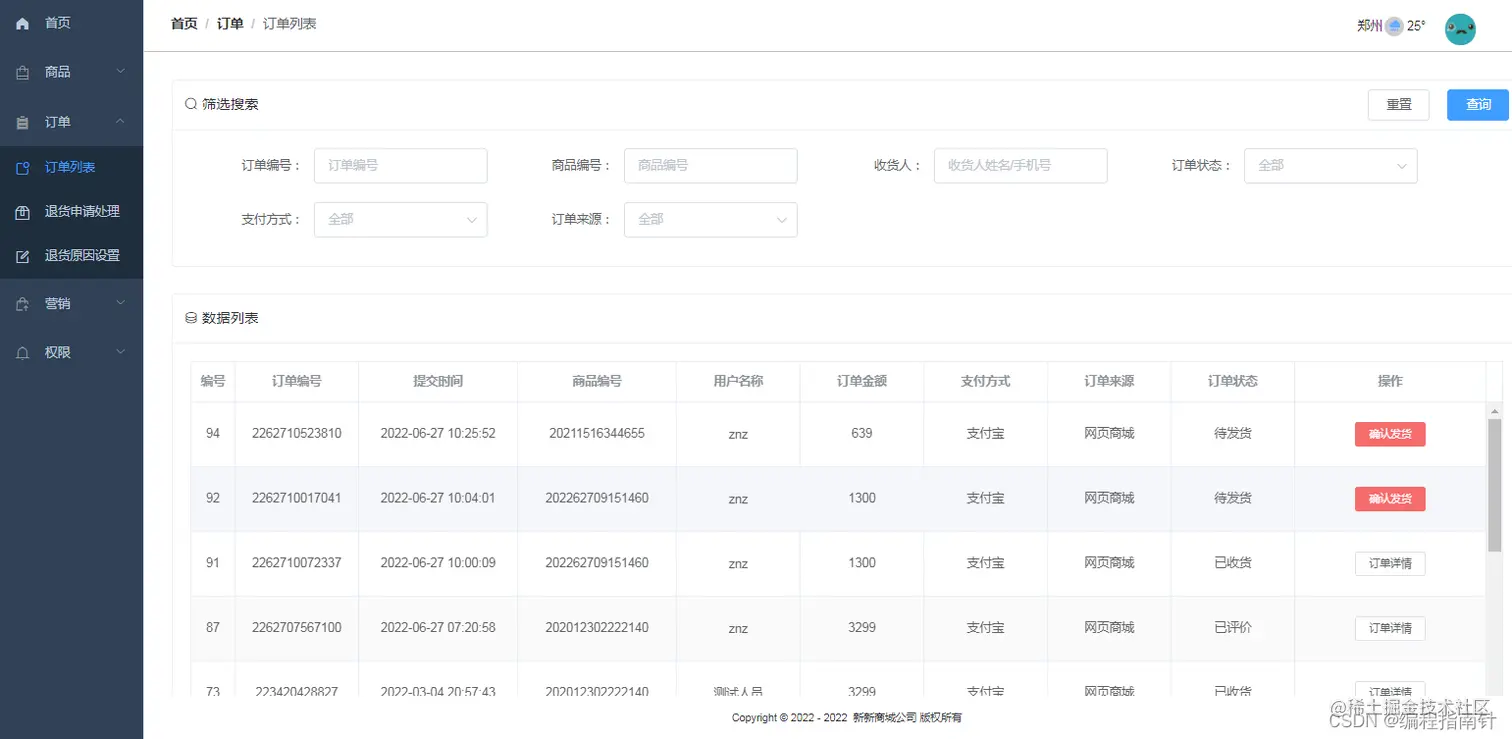Click the 提交时间 column header
This screenshot has height=739, width=1512.
pos(438,381)
